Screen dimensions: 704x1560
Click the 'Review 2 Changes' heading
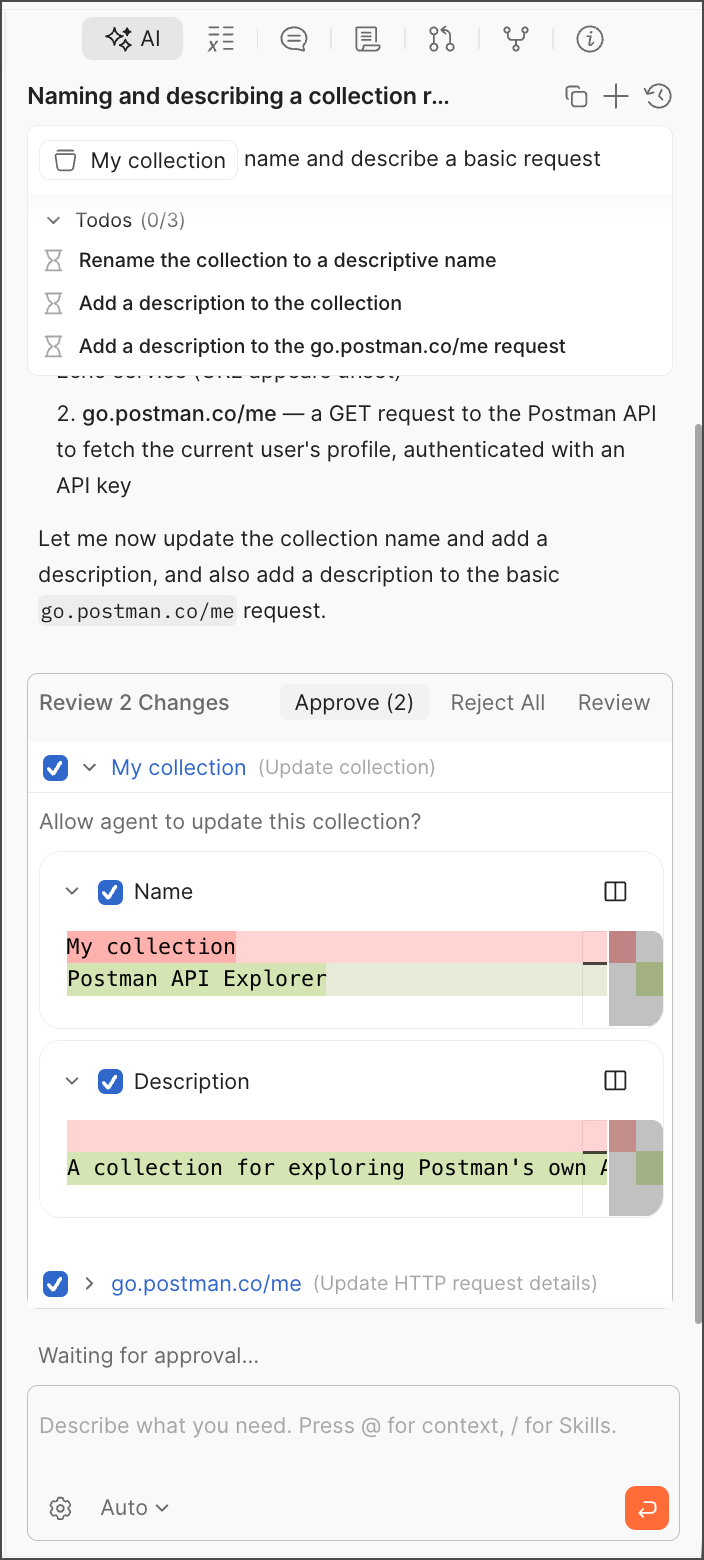click(134, 703)
